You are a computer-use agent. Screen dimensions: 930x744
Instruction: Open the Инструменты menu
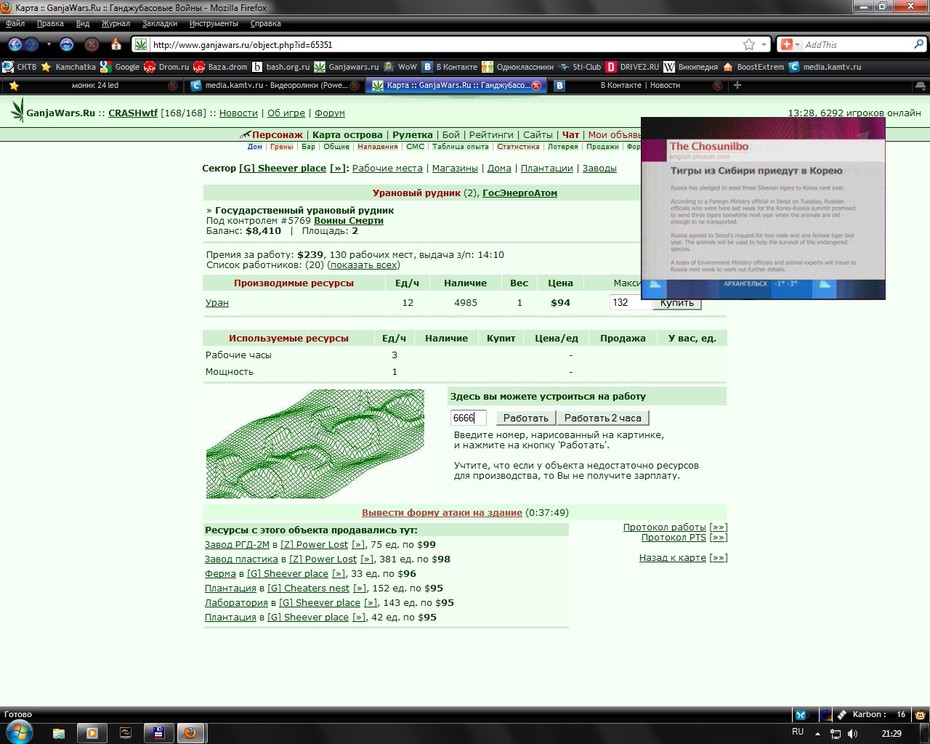(214, 24)
